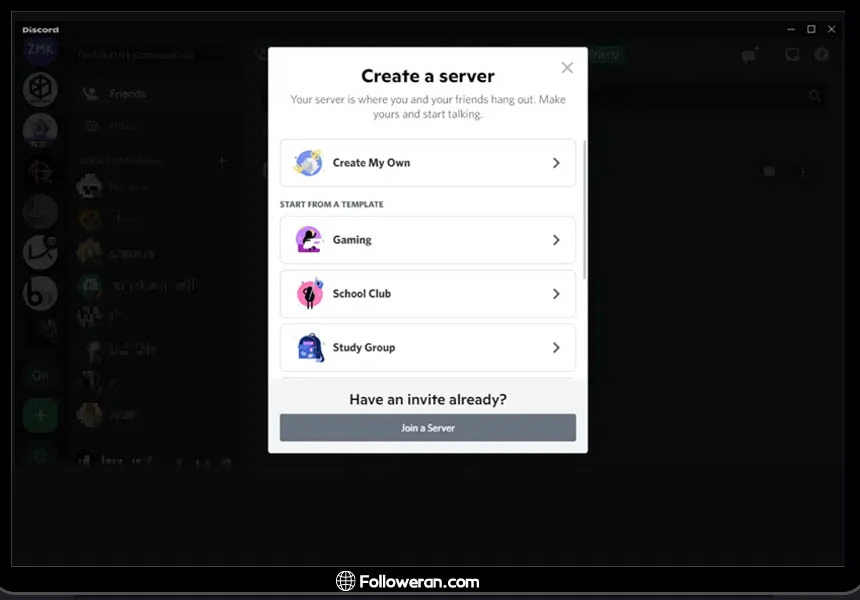The height and width of the screenshot is (600, 860).
Task: Click the Join a Server button
Action: [428, 428]
